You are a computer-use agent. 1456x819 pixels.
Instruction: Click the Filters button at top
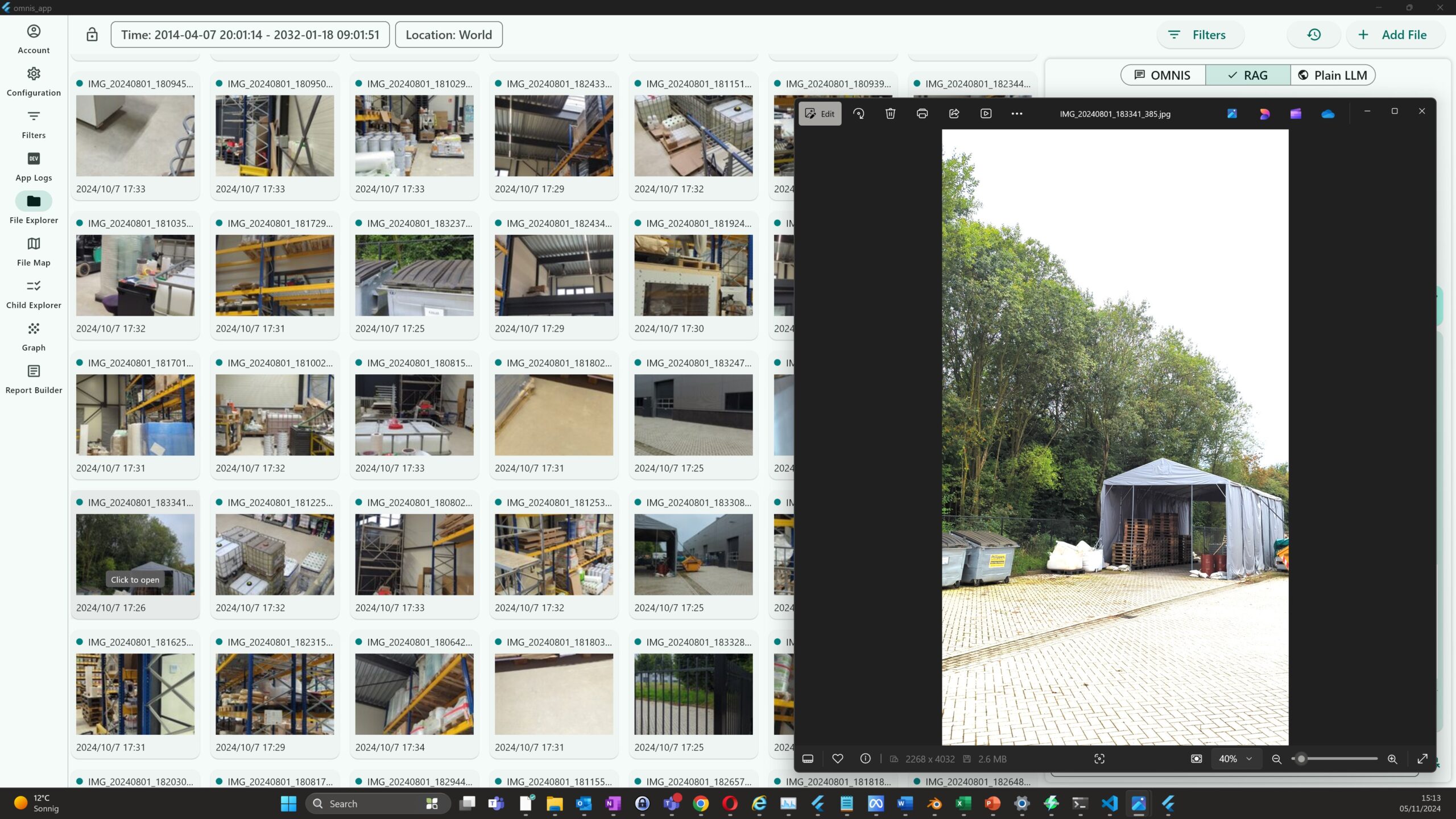pyautogui.click(x=1200, y=35)
